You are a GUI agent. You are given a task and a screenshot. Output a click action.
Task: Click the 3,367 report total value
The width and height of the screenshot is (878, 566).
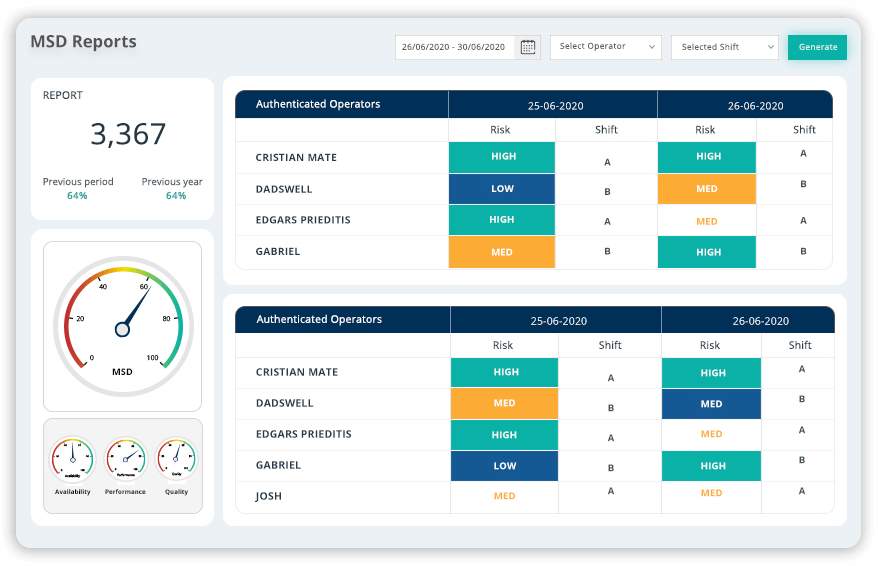point(128,134)
